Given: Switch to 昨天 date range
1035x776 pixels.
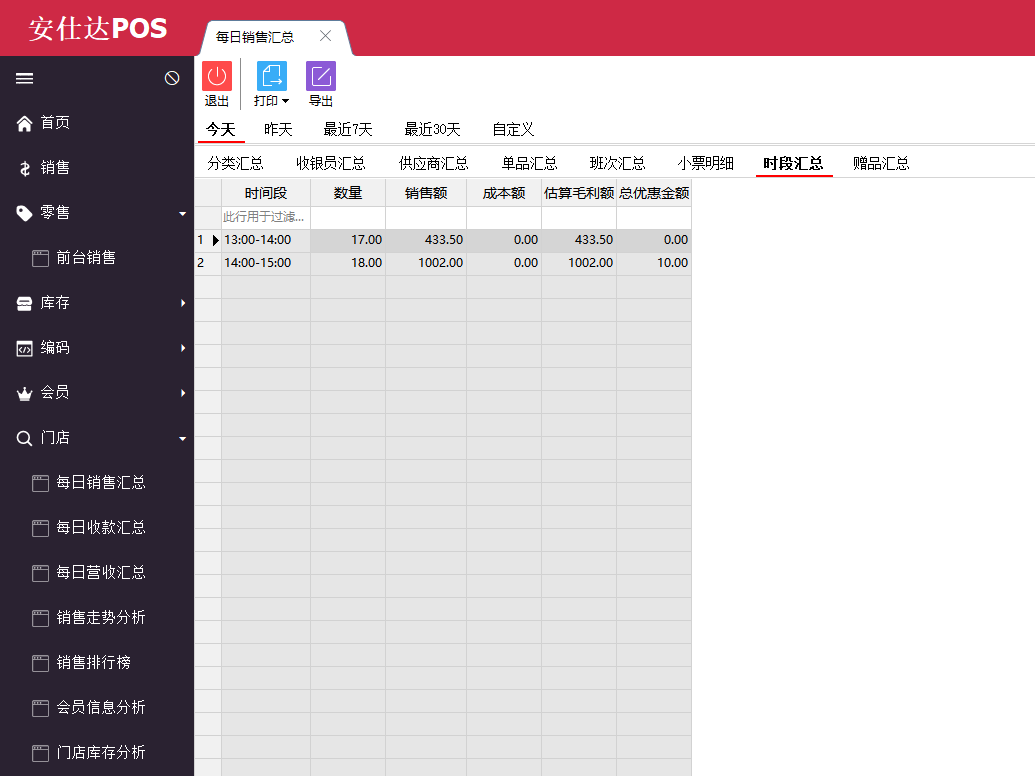Looking at the screenshot, I should [x=278, y=129].
